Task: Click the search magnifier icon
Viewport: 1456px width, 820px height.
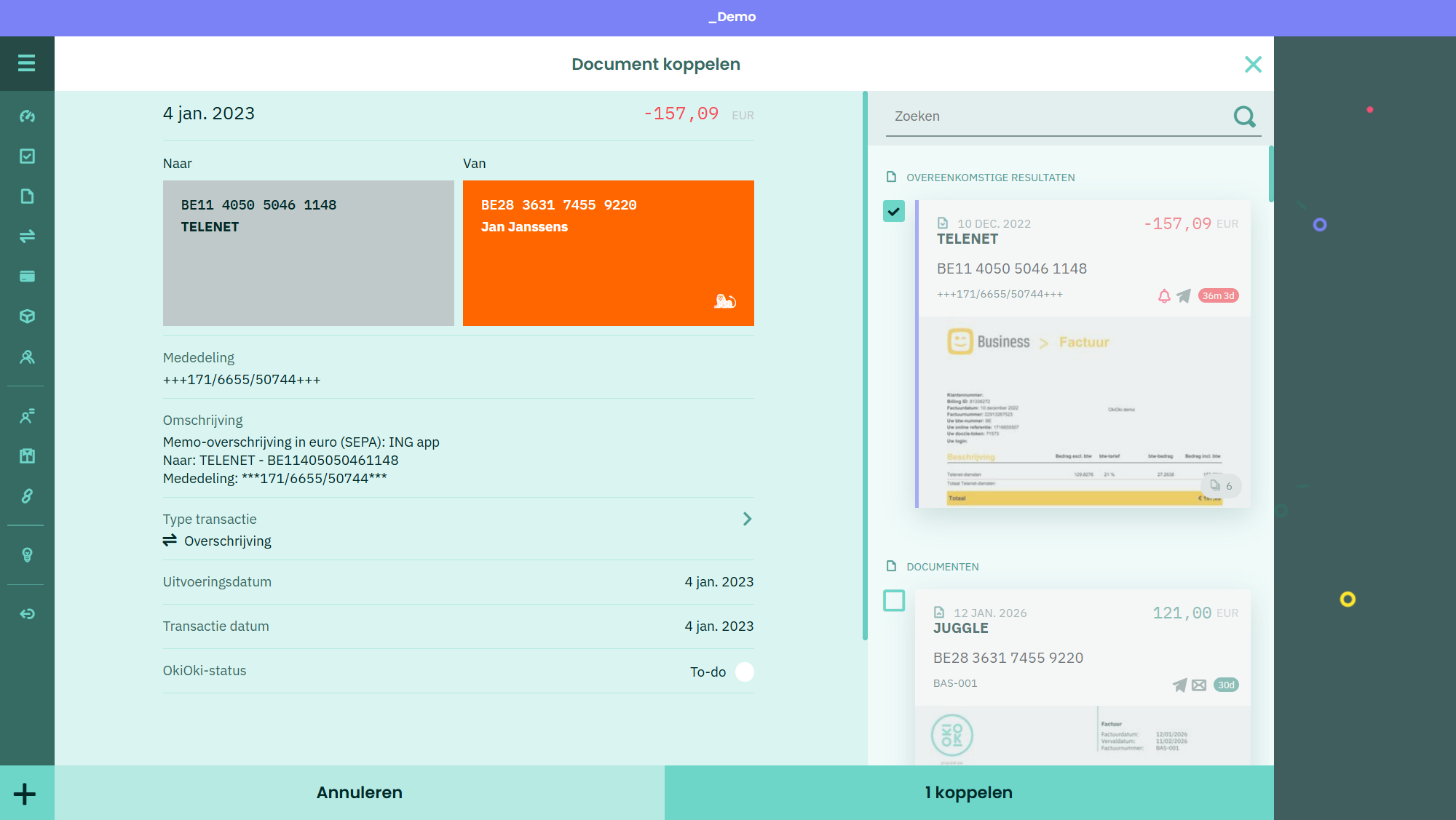Action: coord(1244,116)
